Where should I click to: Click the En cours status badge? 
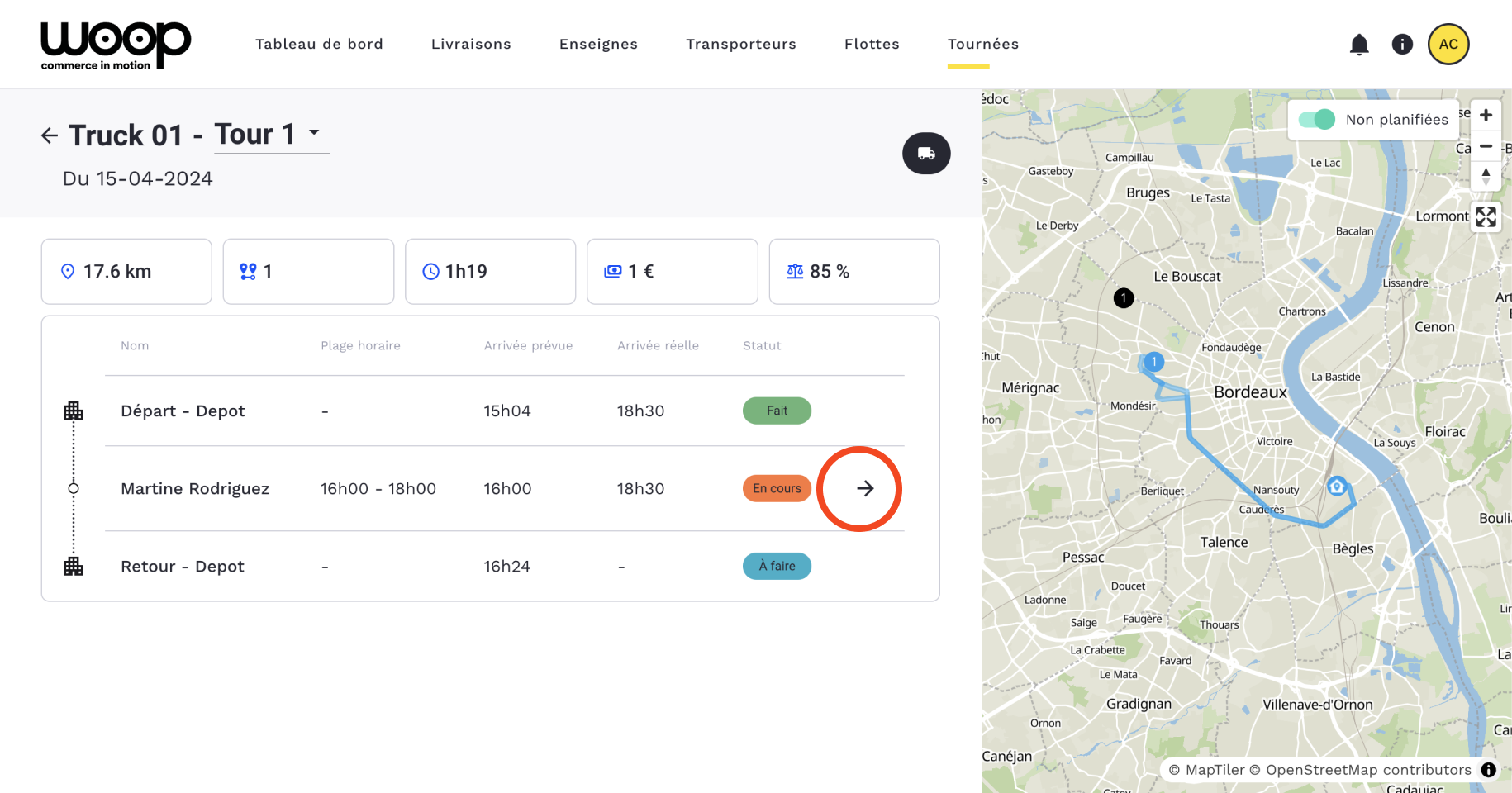click(777, 489)
